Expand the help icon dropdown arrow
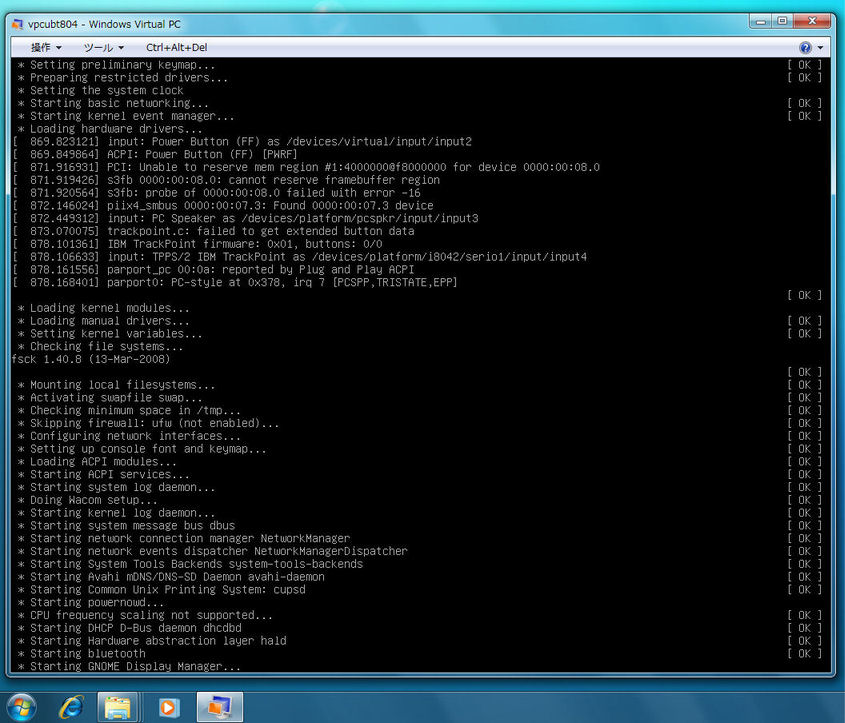The width and height of the screenshot is (845, 723). point(820,47)
